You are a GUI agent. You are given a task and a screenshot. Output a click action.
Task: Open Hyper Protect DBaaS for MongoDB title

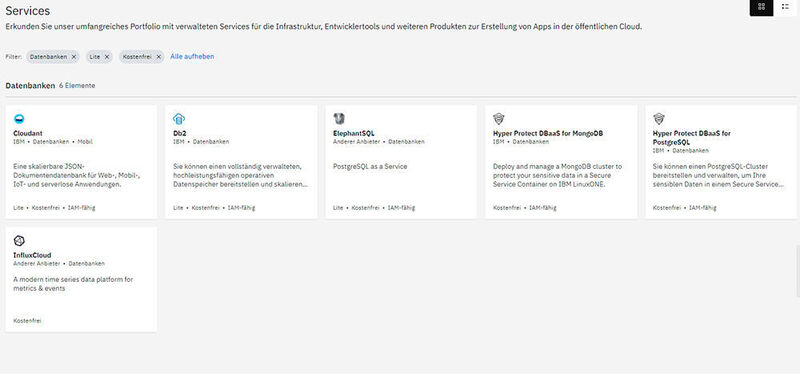pos(548,133)
